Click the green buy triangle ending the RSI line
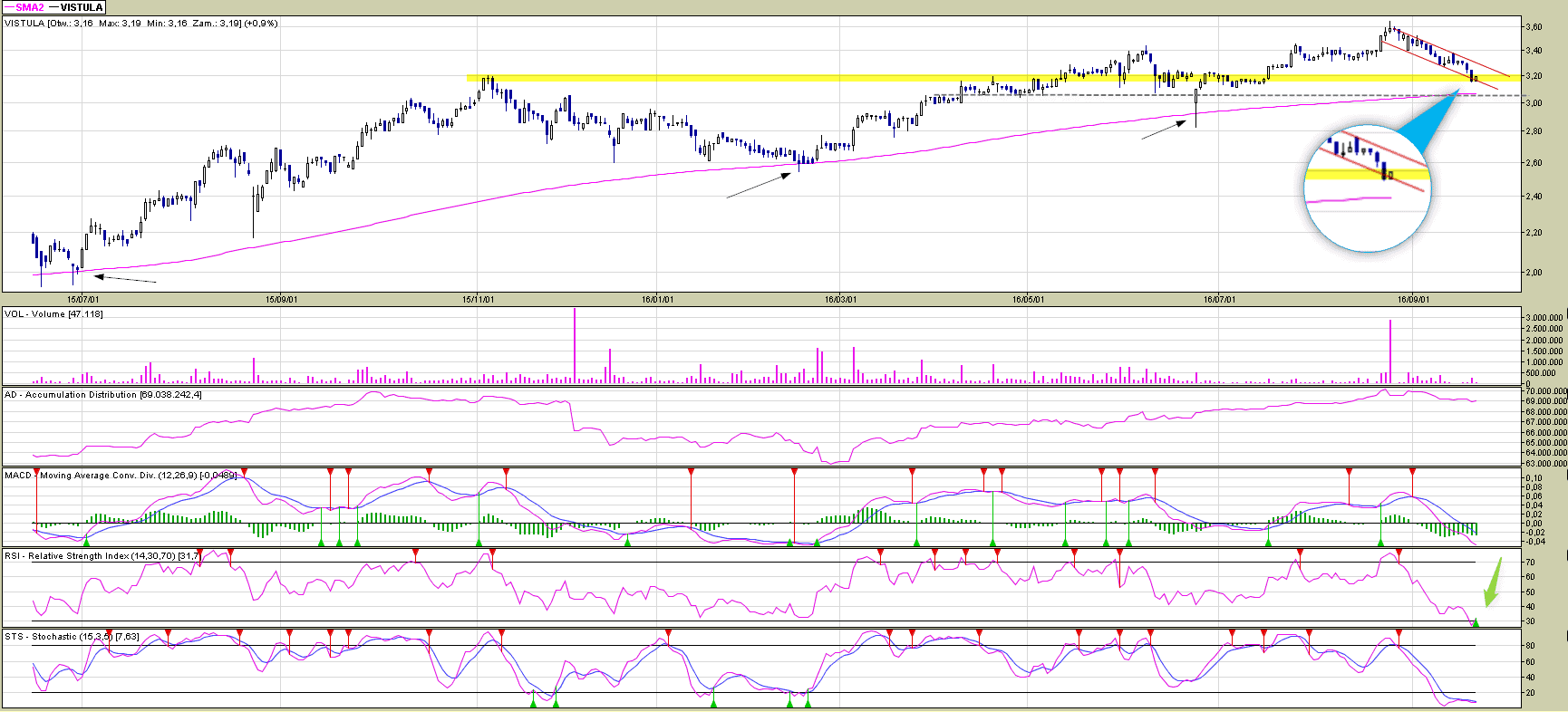Viewport: 1568px width, 712px height. point(1476,622)
